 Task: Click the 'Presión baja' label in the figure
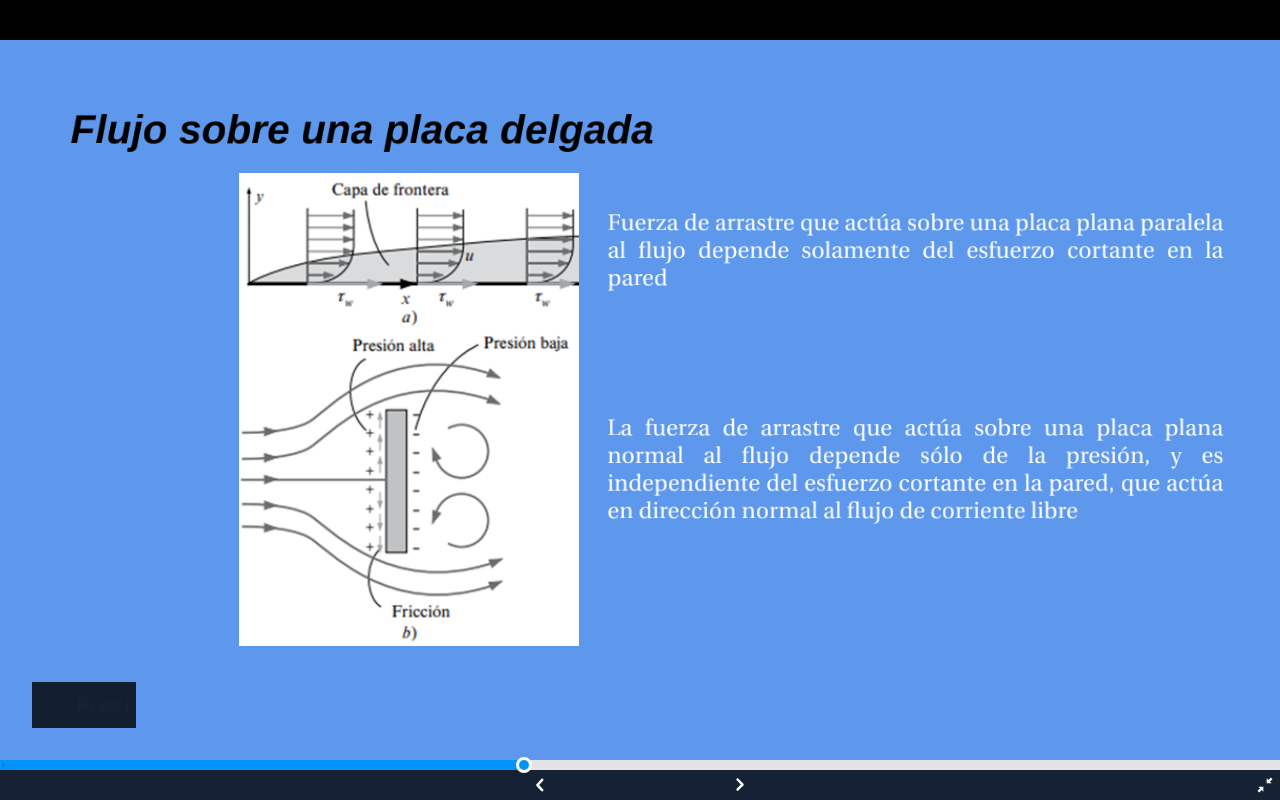coord(526,343)
